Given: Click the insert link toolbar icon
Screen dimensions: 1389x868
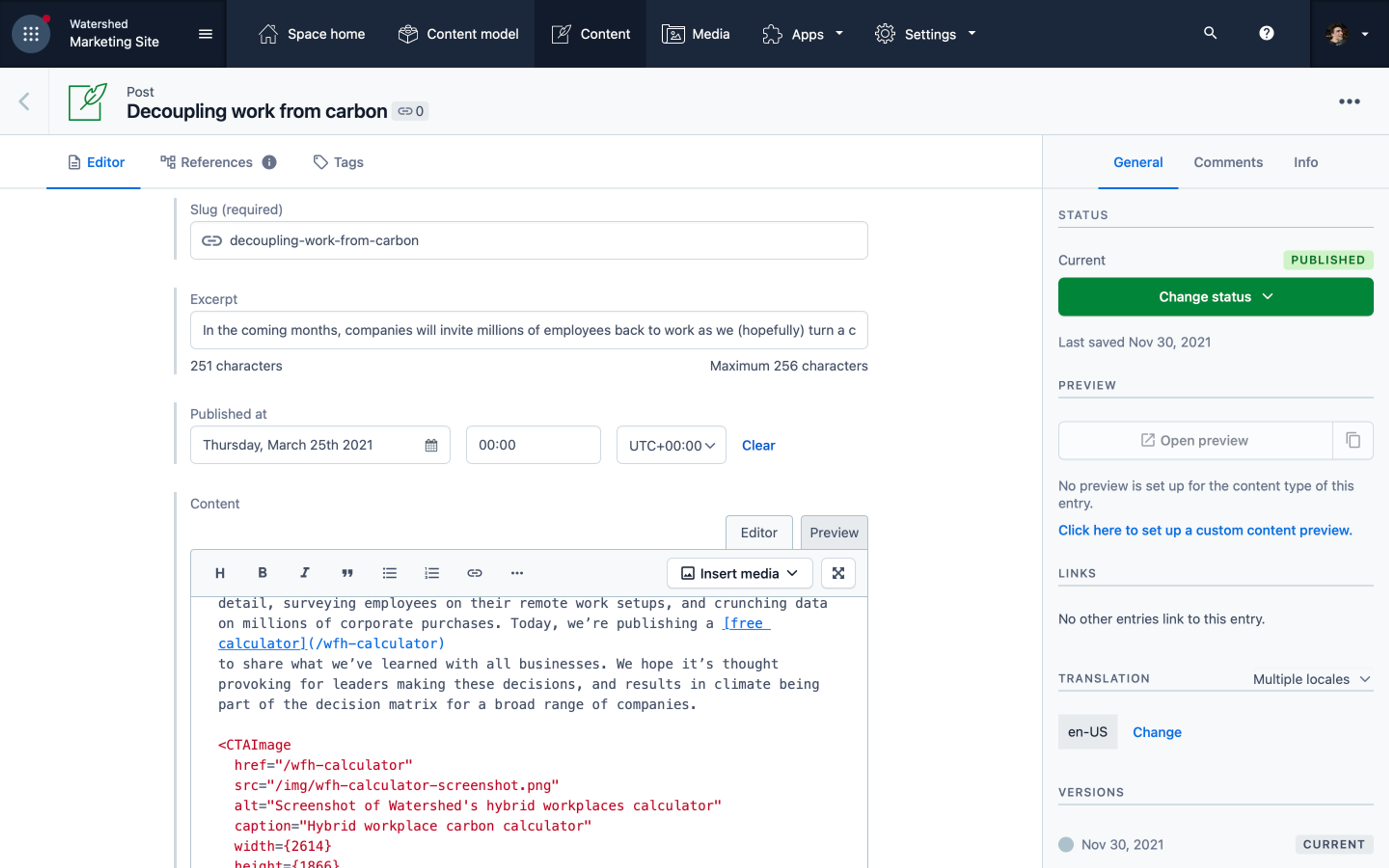Looking at the screenshot, I should 475,573.
